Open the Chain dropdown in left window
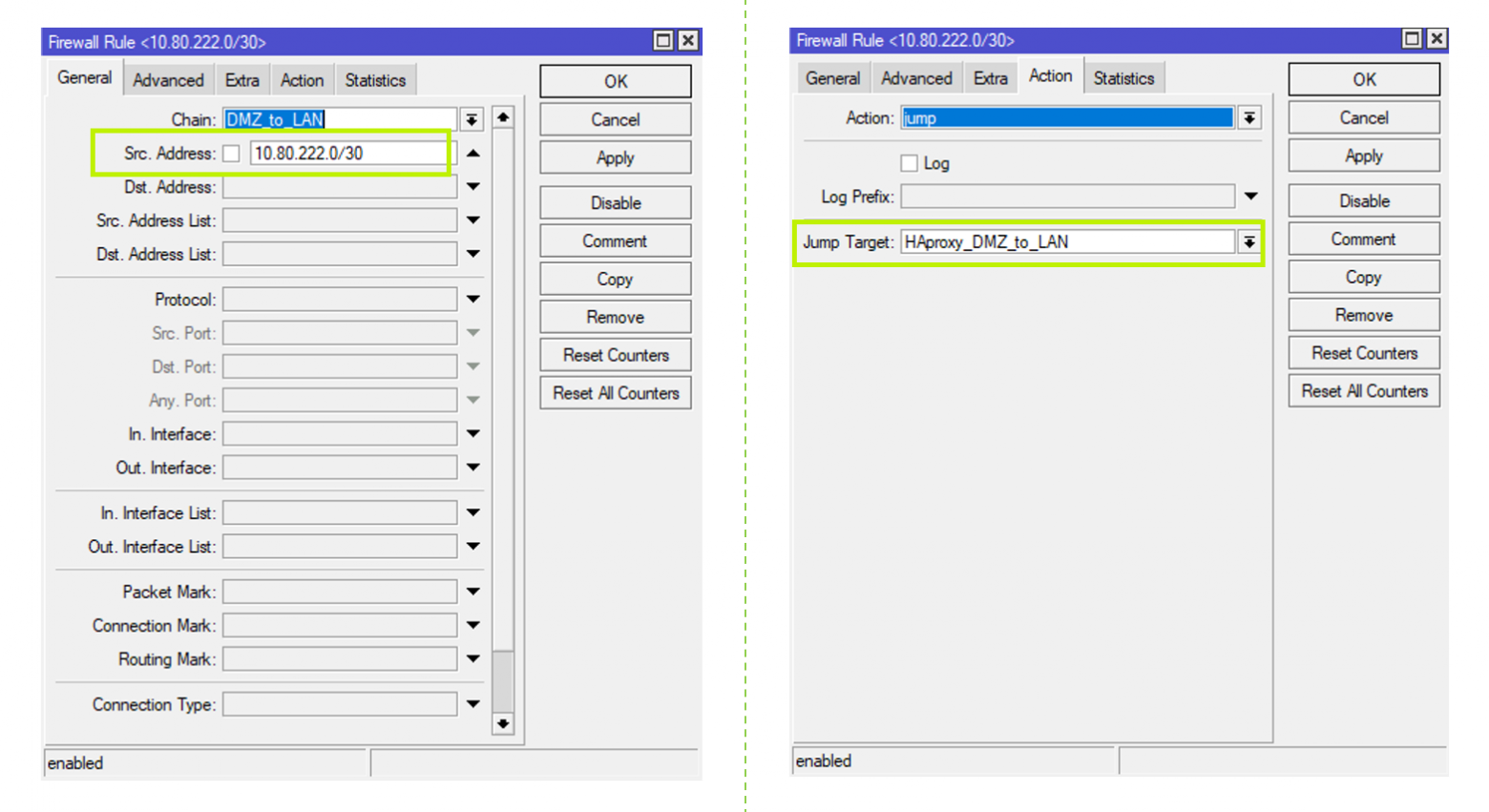This screenshot has height=812, width=1489. [x=472, y=119]
